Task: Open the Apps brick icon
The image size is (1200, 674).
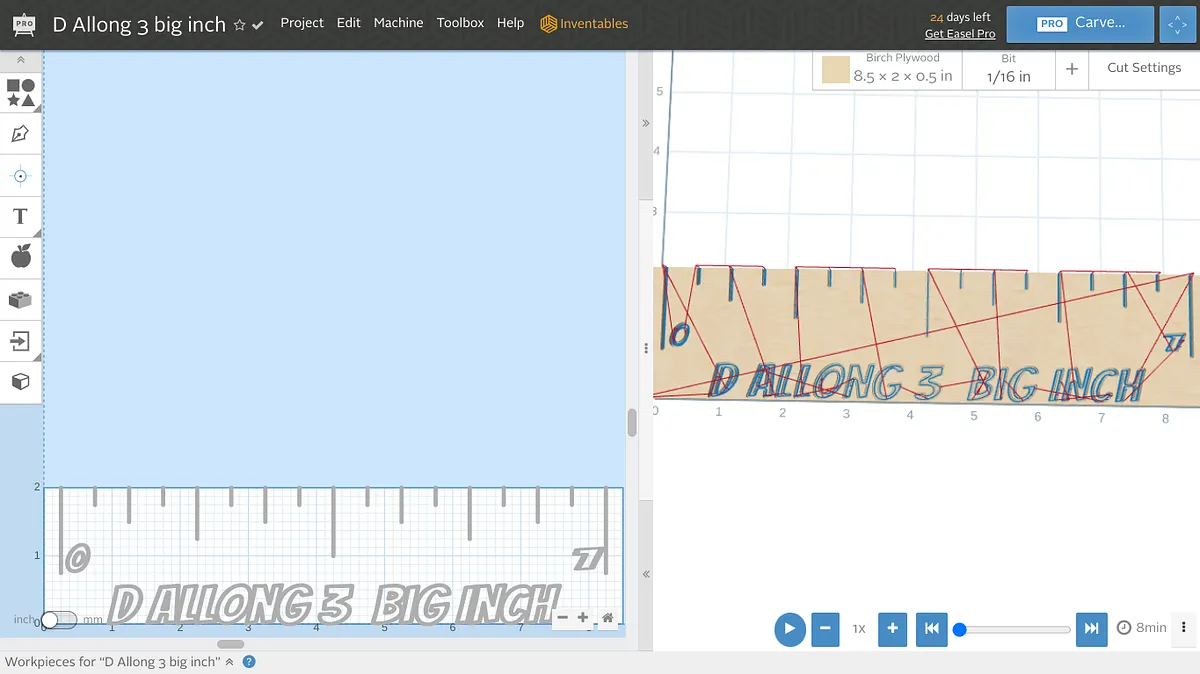Action: [20, 299]
